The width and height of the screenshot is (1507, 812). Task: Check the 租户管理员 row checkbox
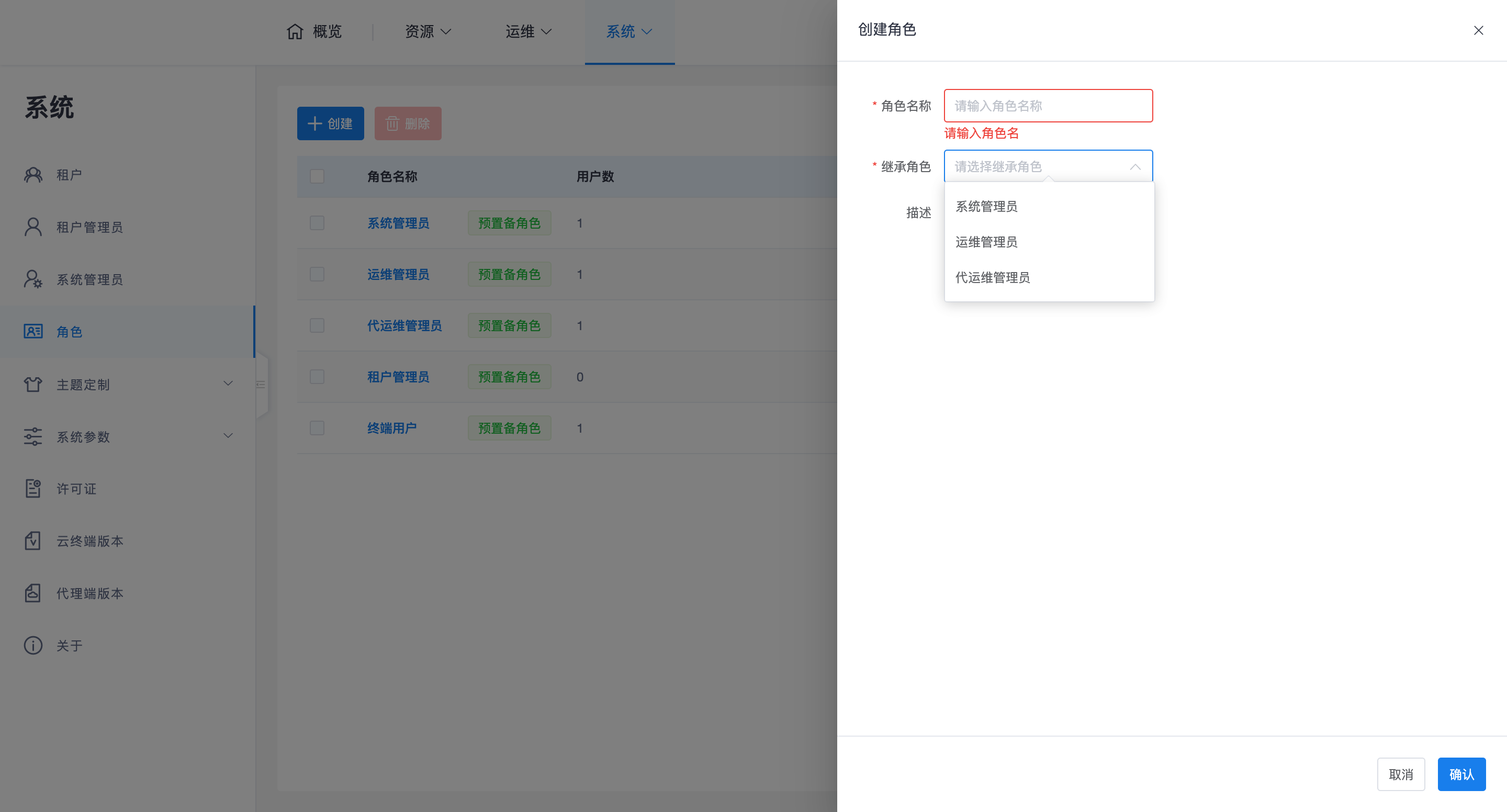pos(317,377)
